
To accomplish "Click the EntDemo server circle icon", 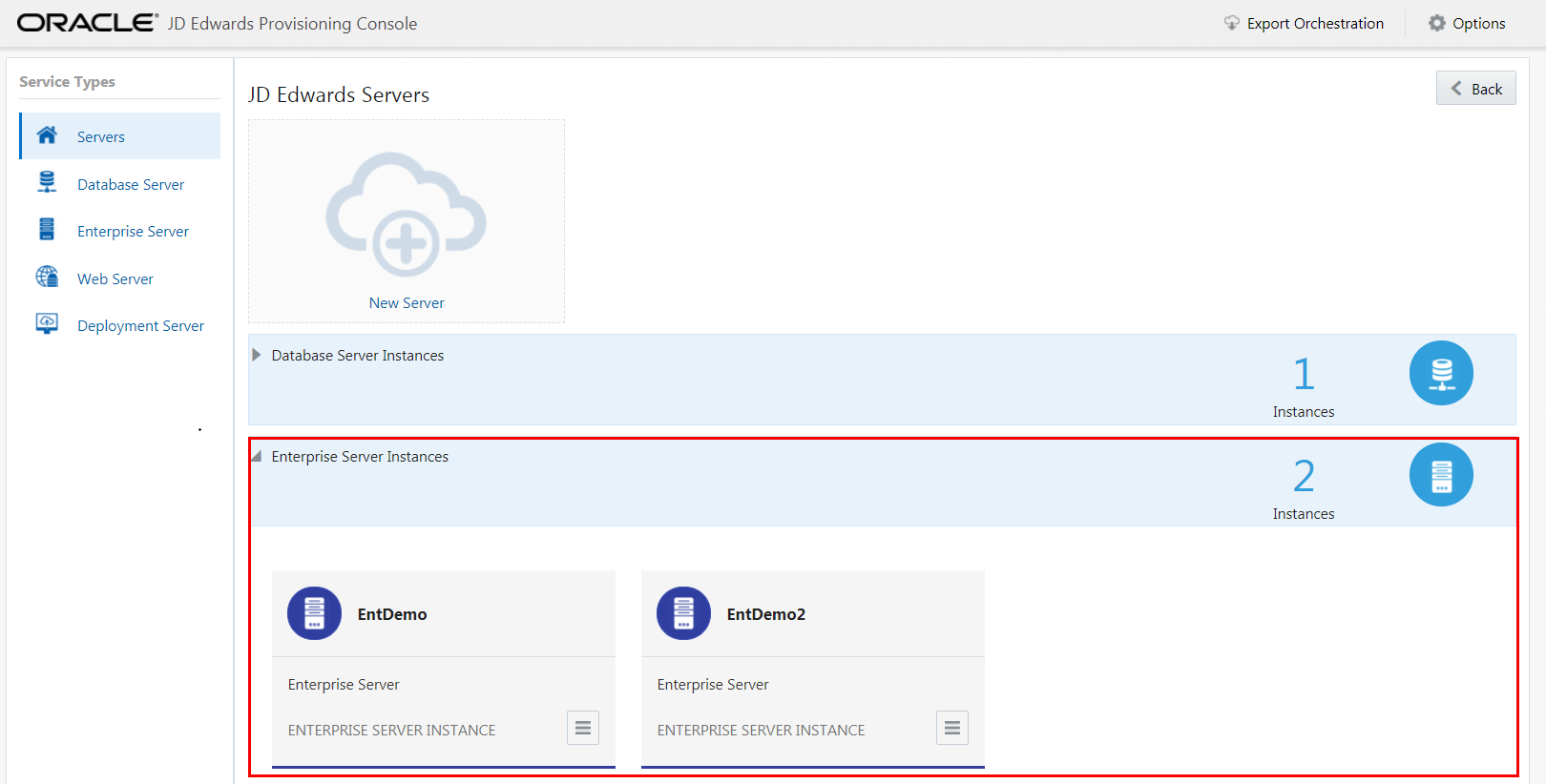I will click(314, 613).
